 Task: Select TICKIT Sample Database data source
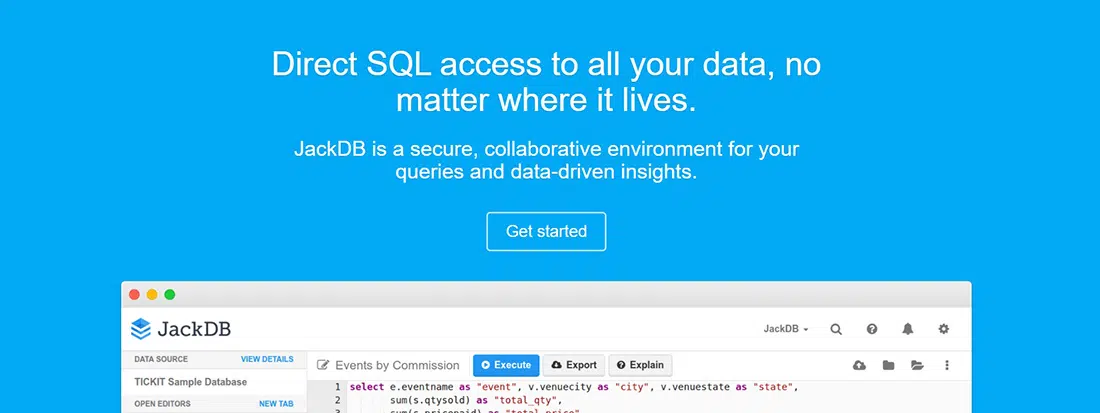190,381
